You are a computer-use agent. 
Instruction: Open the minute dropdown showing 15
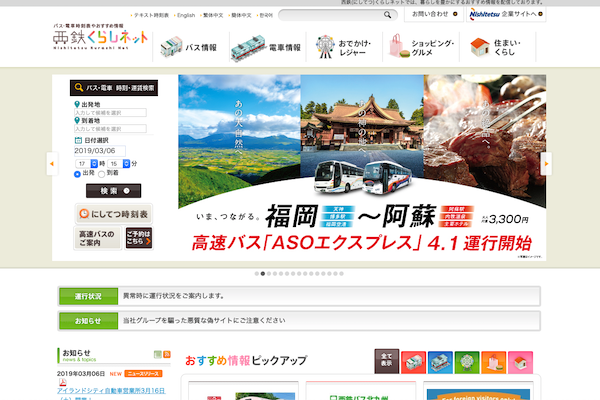[x=119, y=163]
